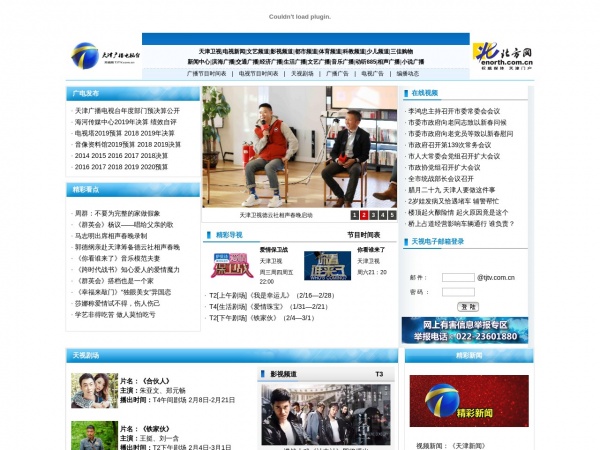600x450 pixels.
Task: Open 爱情保卫战 program logo image
Action: point(232,265)
